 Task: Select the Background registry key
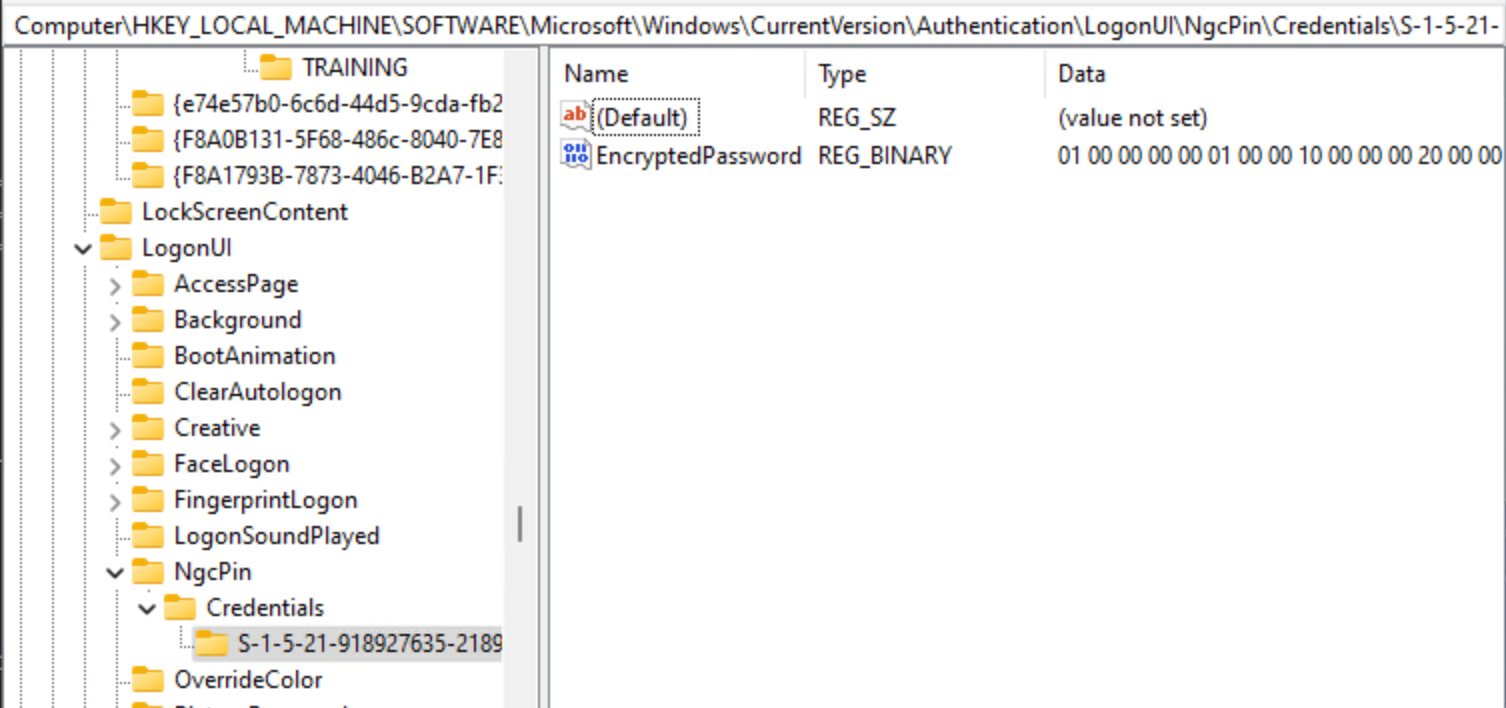237,320
